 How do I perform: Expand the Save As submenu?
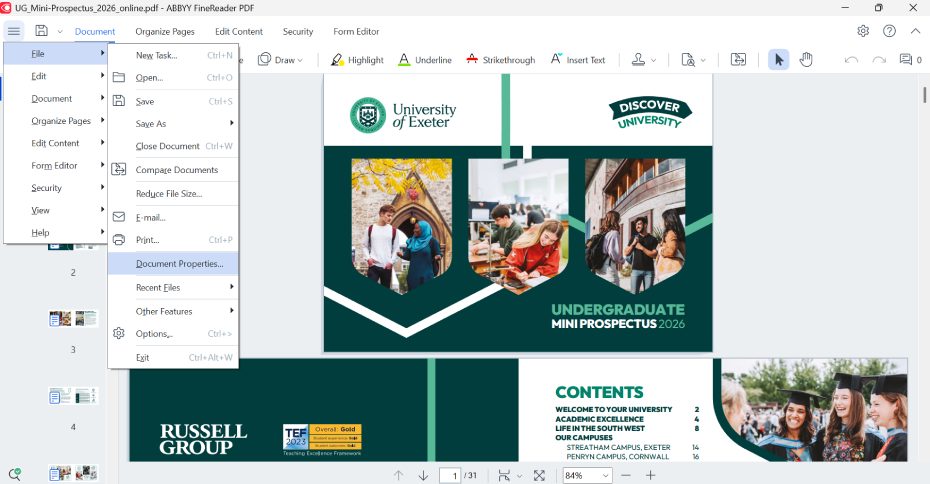pos(173,123)
